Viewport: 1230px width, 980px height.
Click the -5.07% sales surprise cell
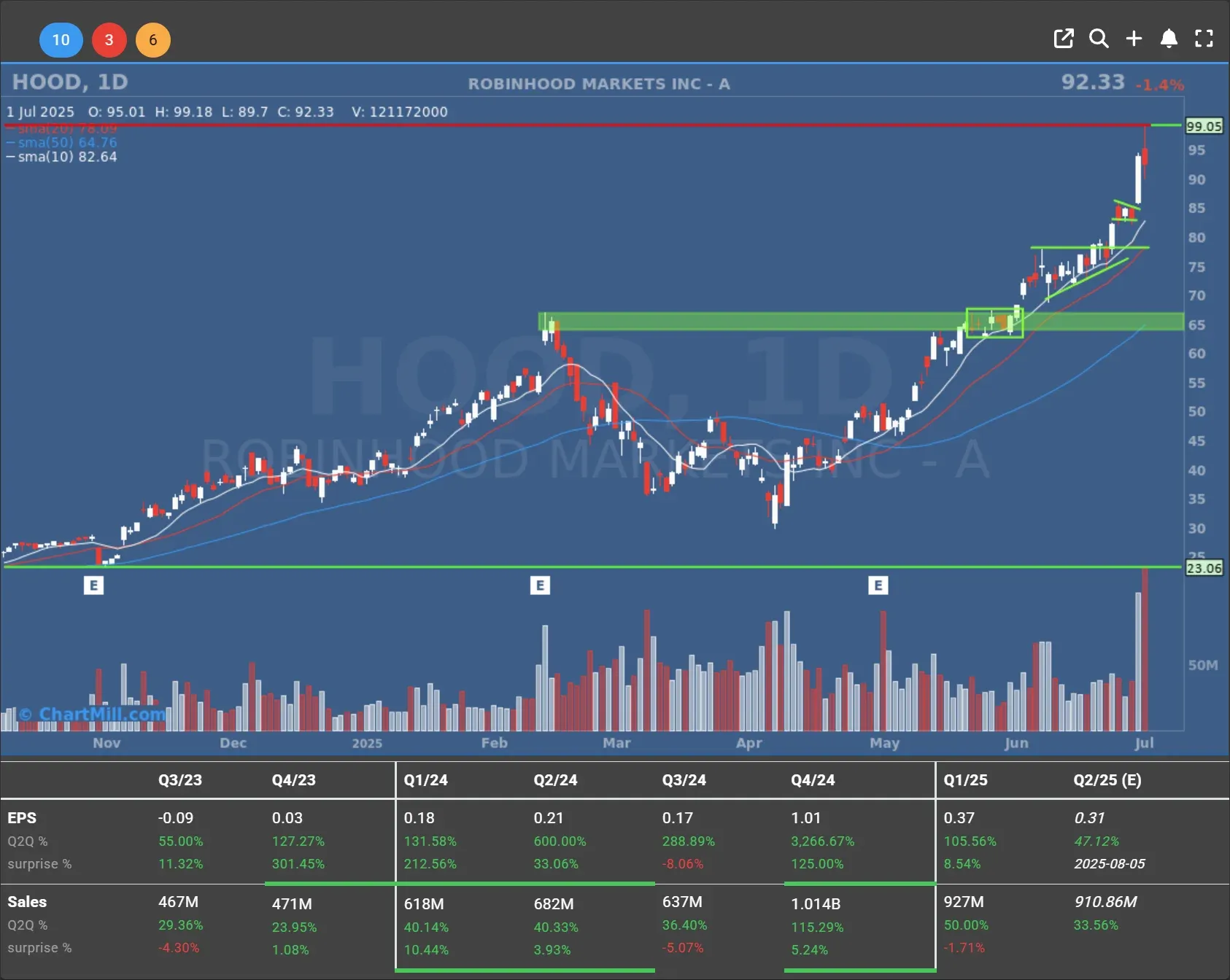(x=683, y=947)
